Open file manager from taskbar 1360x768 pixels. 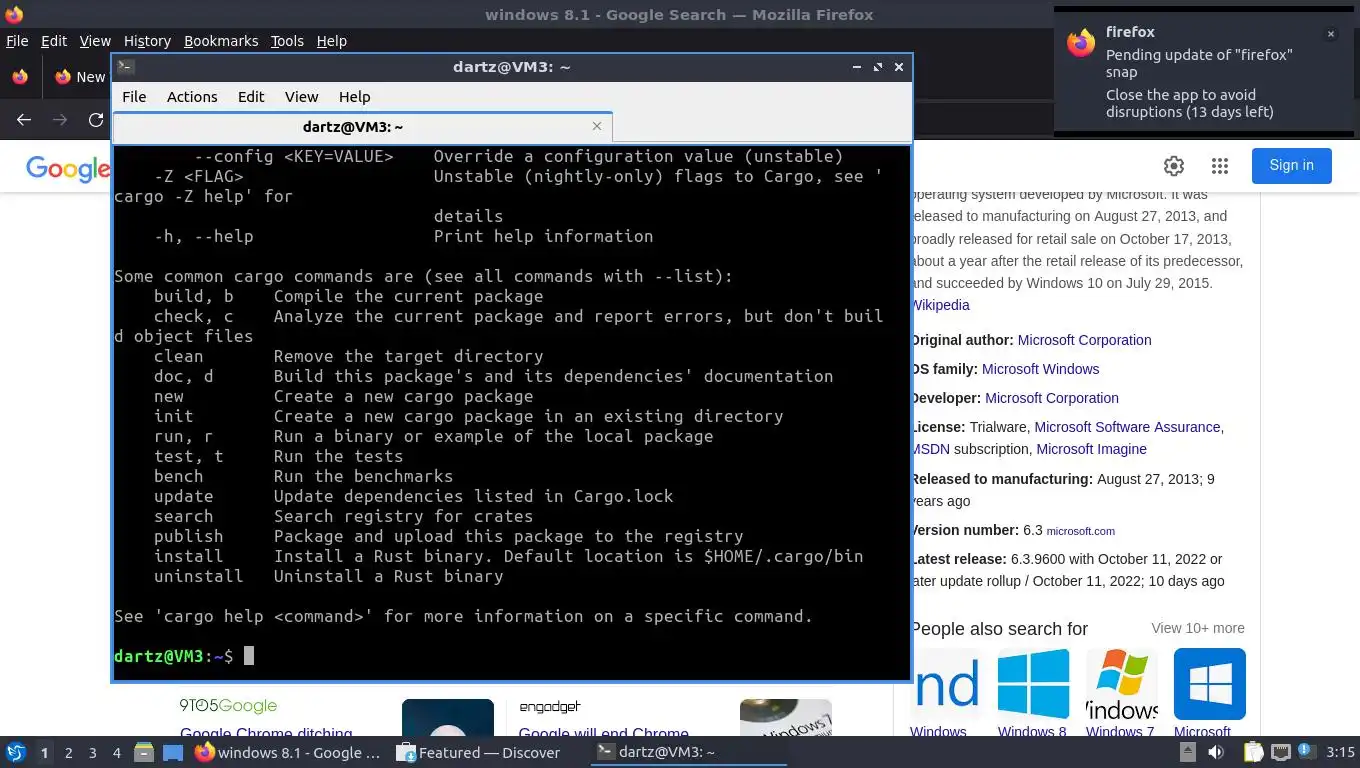[x=144, y=752]
